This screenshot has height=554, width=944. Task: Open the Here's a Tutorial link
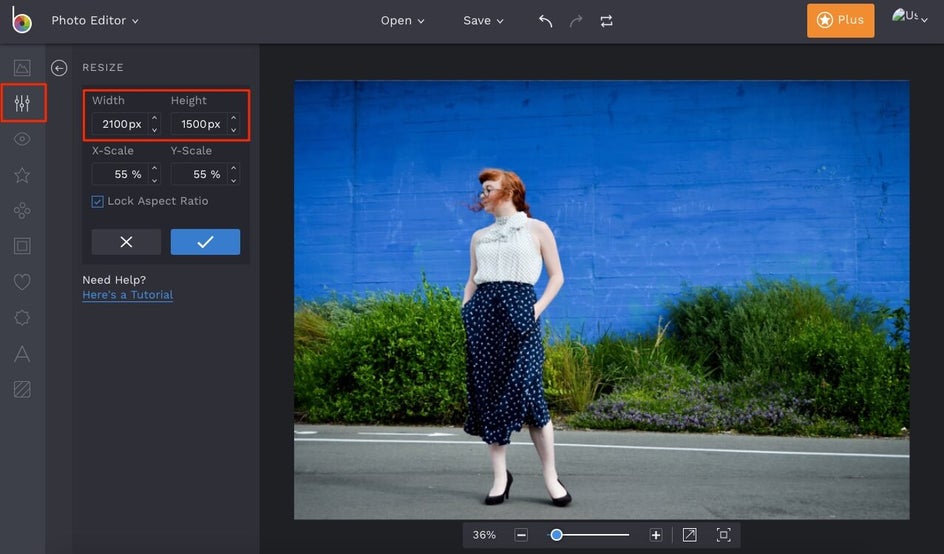127,295
